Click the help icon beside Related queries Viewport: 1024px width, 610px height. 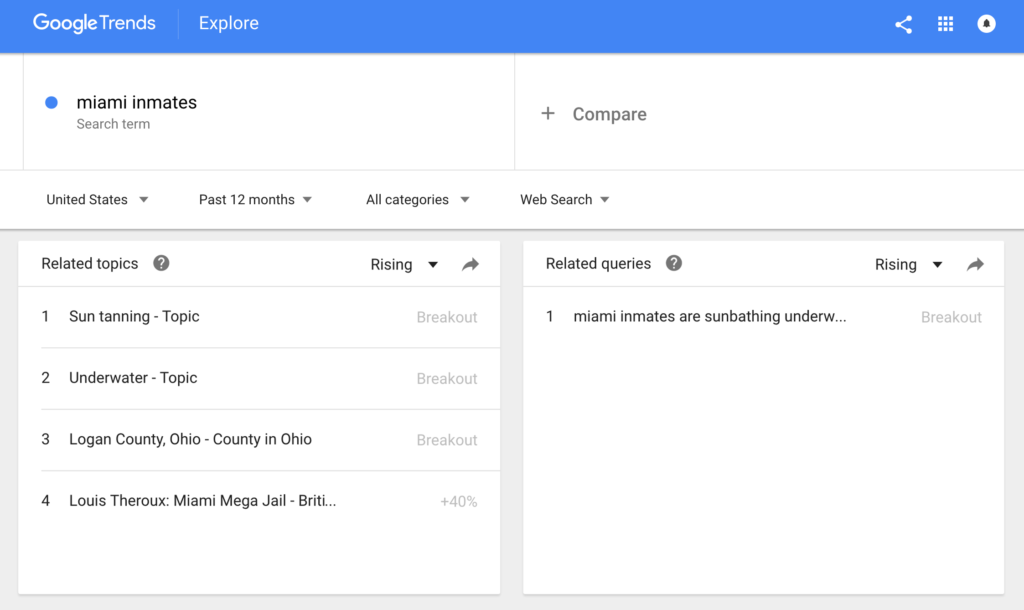pos(674,263)
